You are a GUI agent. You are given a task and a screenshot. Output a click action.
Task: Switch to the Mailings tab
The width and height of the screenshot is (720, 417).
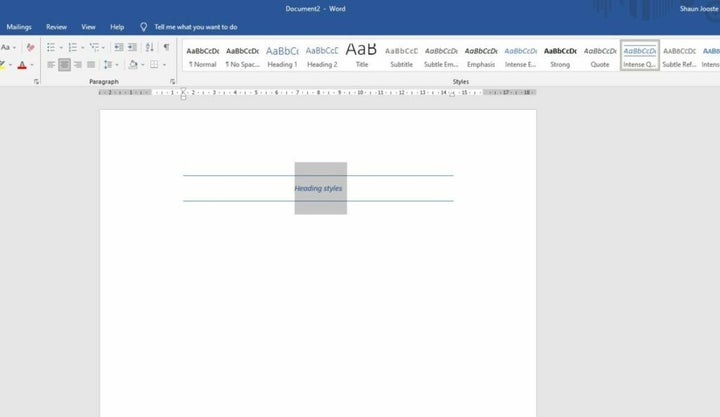pos(19,27)
